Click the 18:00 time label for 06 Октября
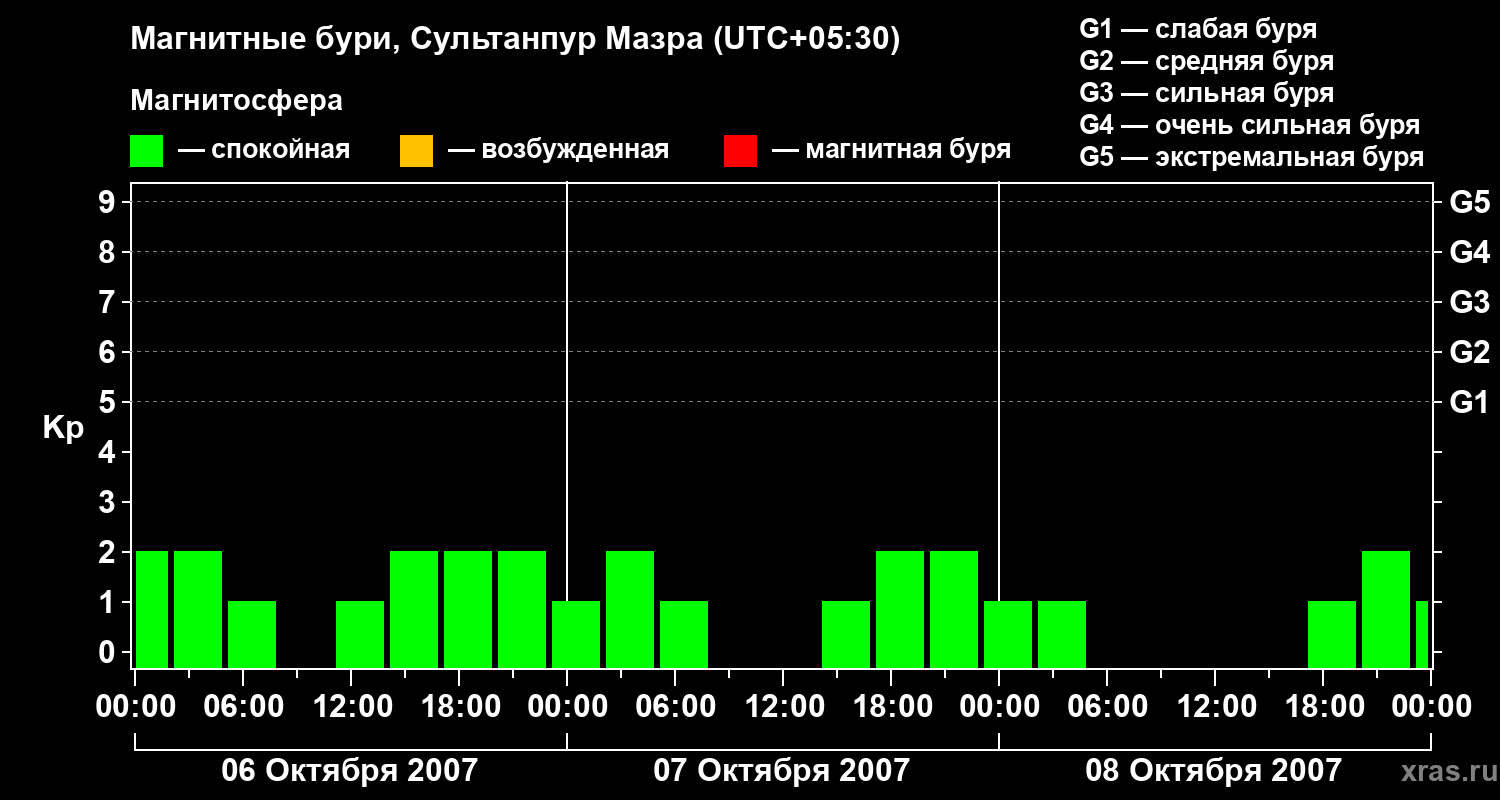The height and width of the screenshot is (800, 1500). point(459,707)
